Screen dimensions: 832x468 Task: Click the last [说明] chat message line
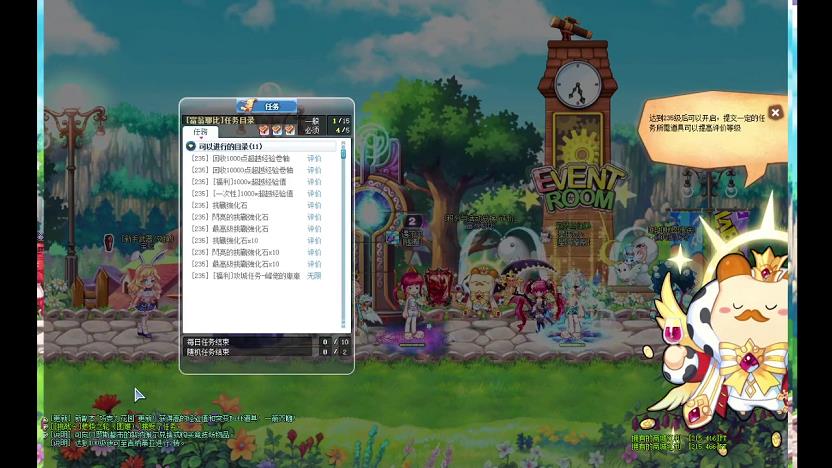[x=117, y=443]
